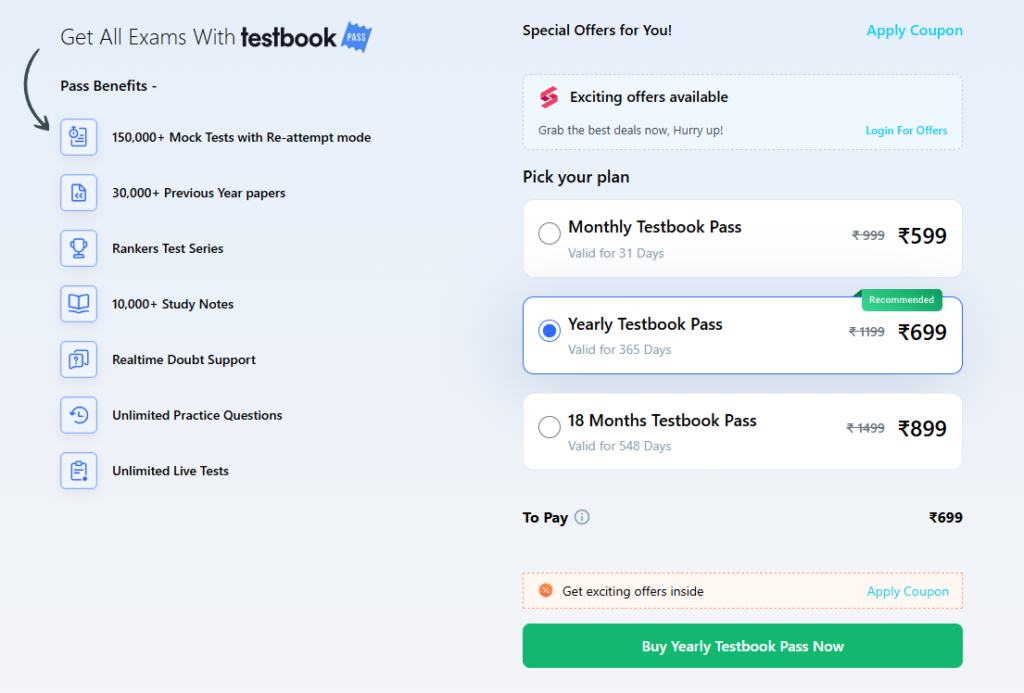Image resolution: width=1024 pixels, height=693 pixels.
Task: Click the ₹699 yearly plan price
Action: point(922,332)
